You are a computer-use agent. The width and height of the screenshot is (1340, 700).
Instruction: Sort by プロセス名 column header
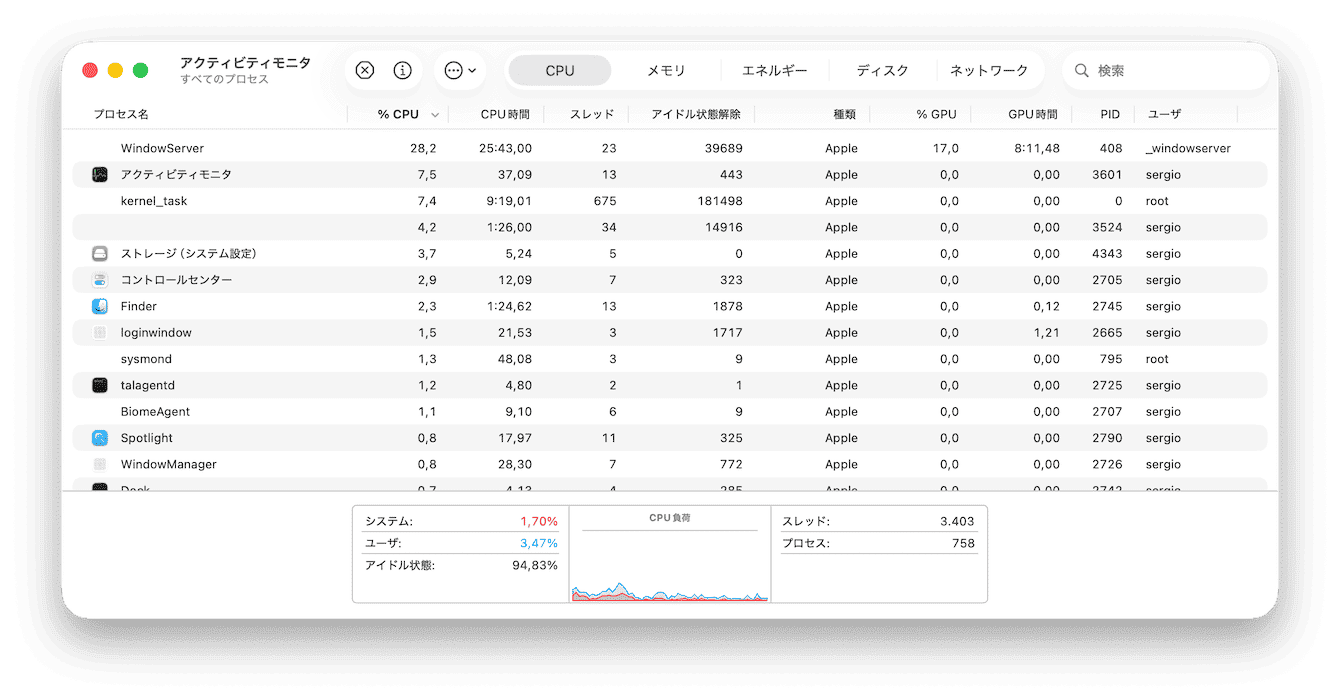(x=121, y=114)
